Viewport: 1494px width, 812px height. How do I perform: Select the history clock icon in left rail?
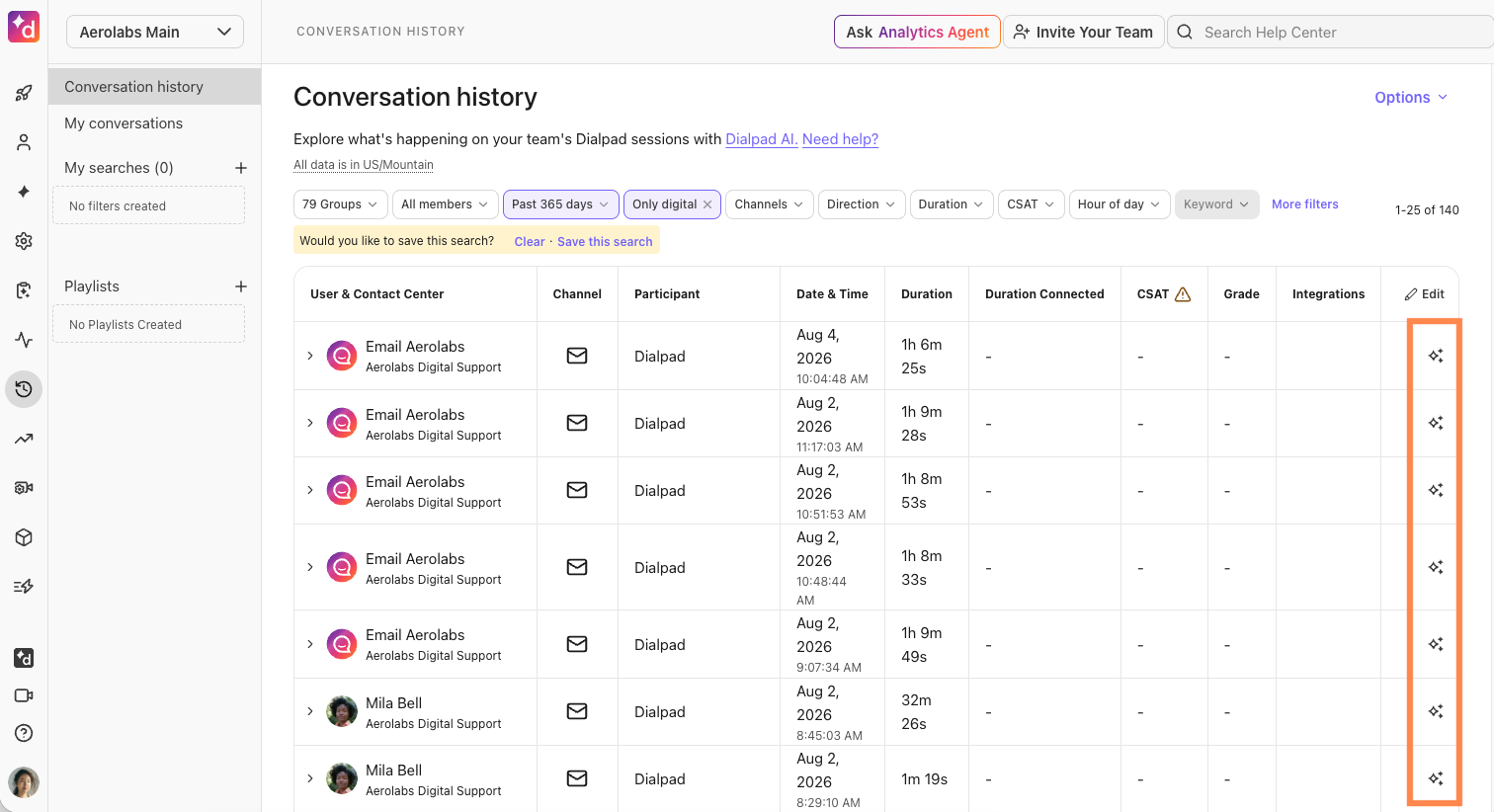pyautogui.click(x=24, y=389)
